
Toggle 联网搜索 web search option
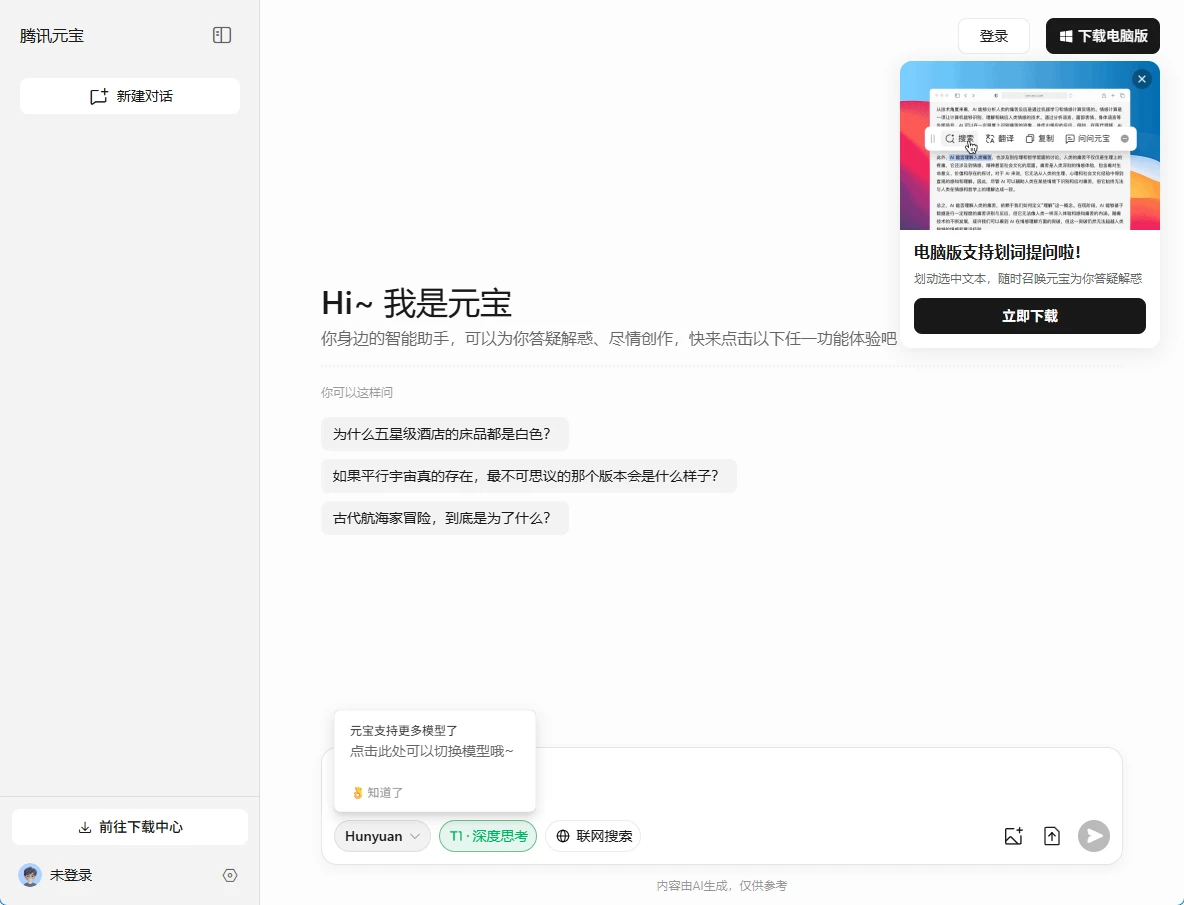tap(593, 836)
